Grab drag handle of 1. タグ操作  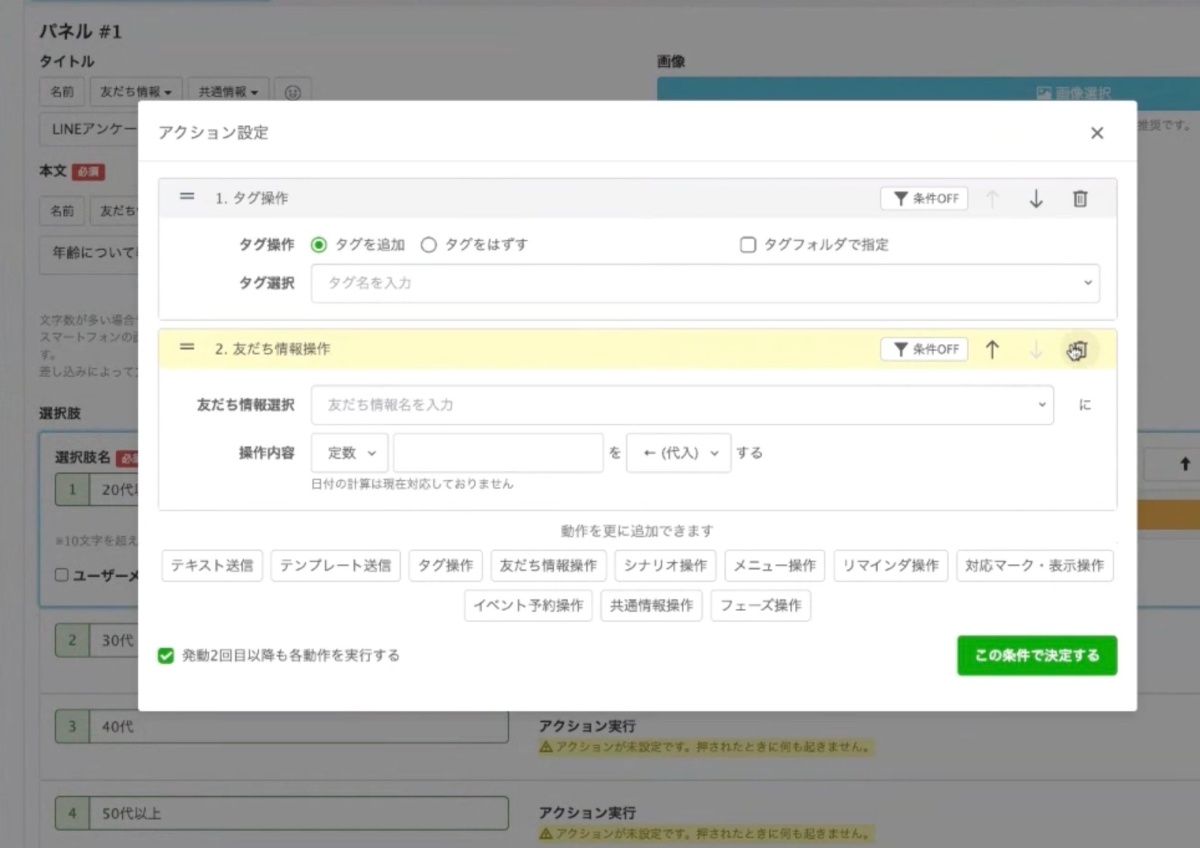pos(187,197)
